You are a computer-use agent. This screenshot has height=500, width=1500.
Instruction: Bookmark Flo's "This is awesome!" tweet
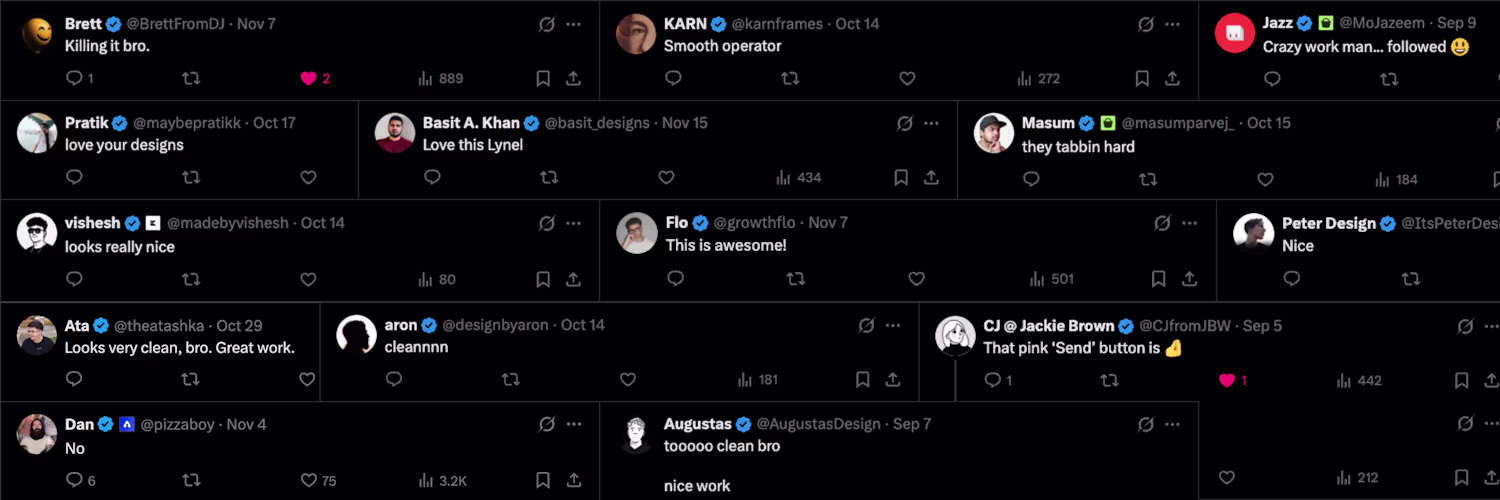(x=1158, y=279)
